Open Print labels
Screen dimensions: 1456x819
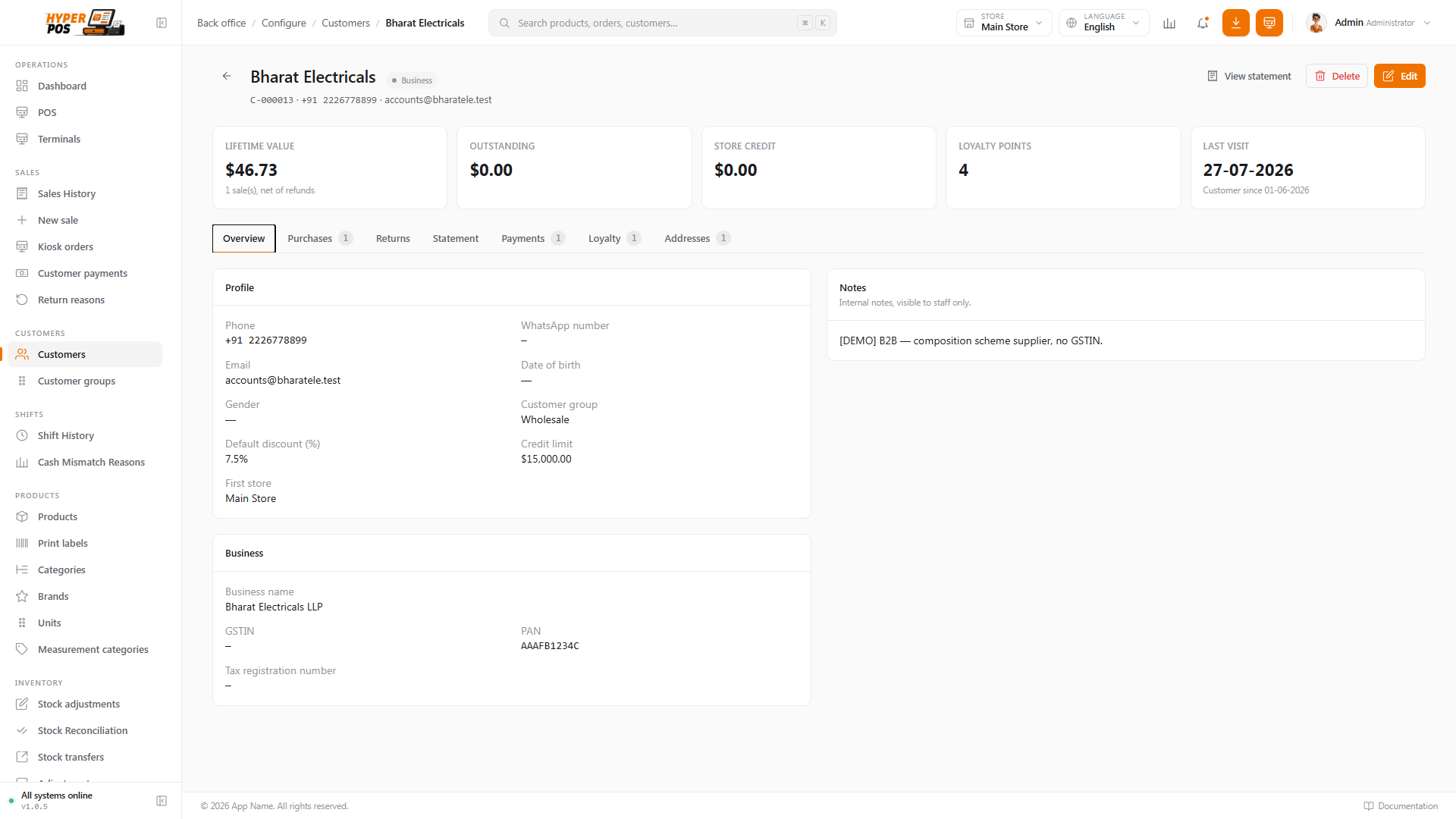click(85, 543)
